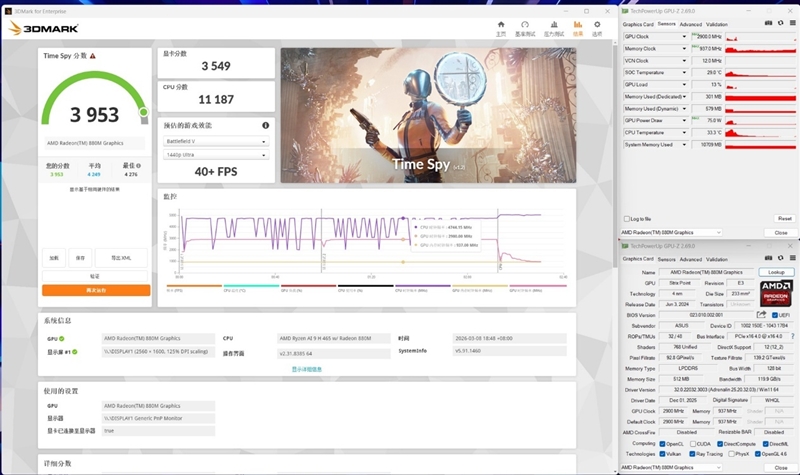Toggle the OpenGL 4.6 checkbox
800x475 pixels.
758,454
